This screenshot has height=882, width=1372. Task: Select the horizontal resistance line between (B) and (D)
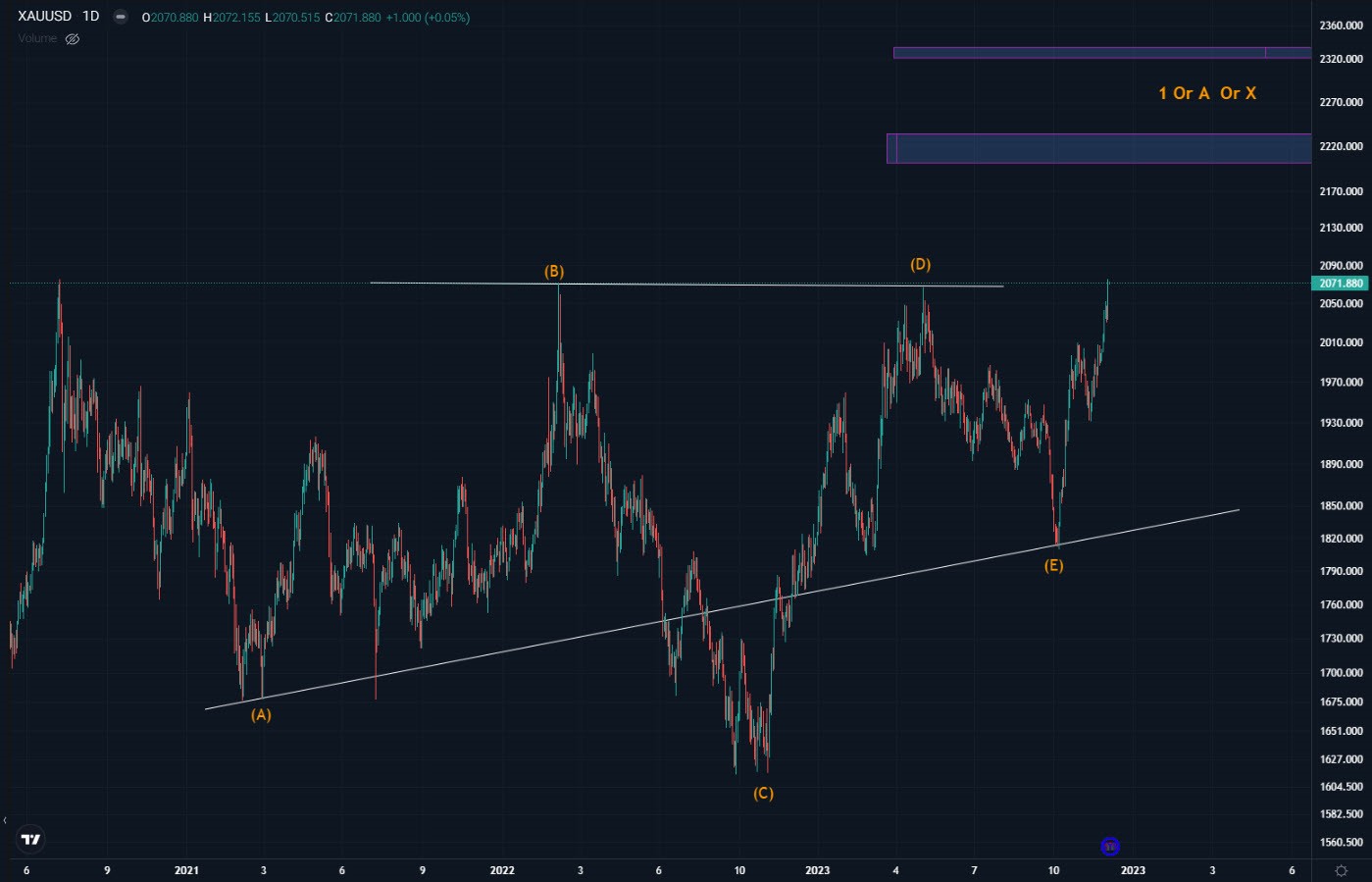click(x=686, y=285)
